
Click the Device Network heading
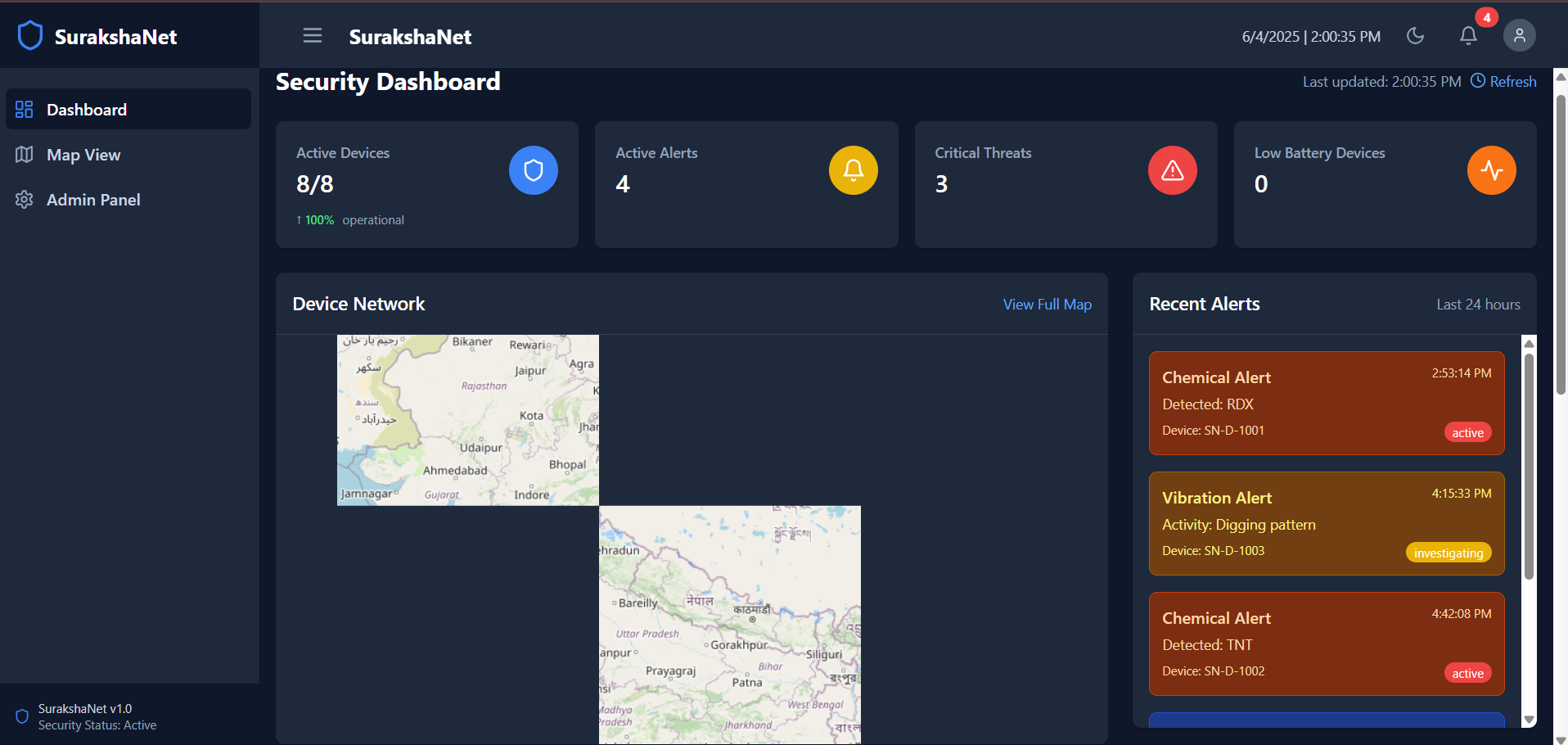[x=358, y=305]
